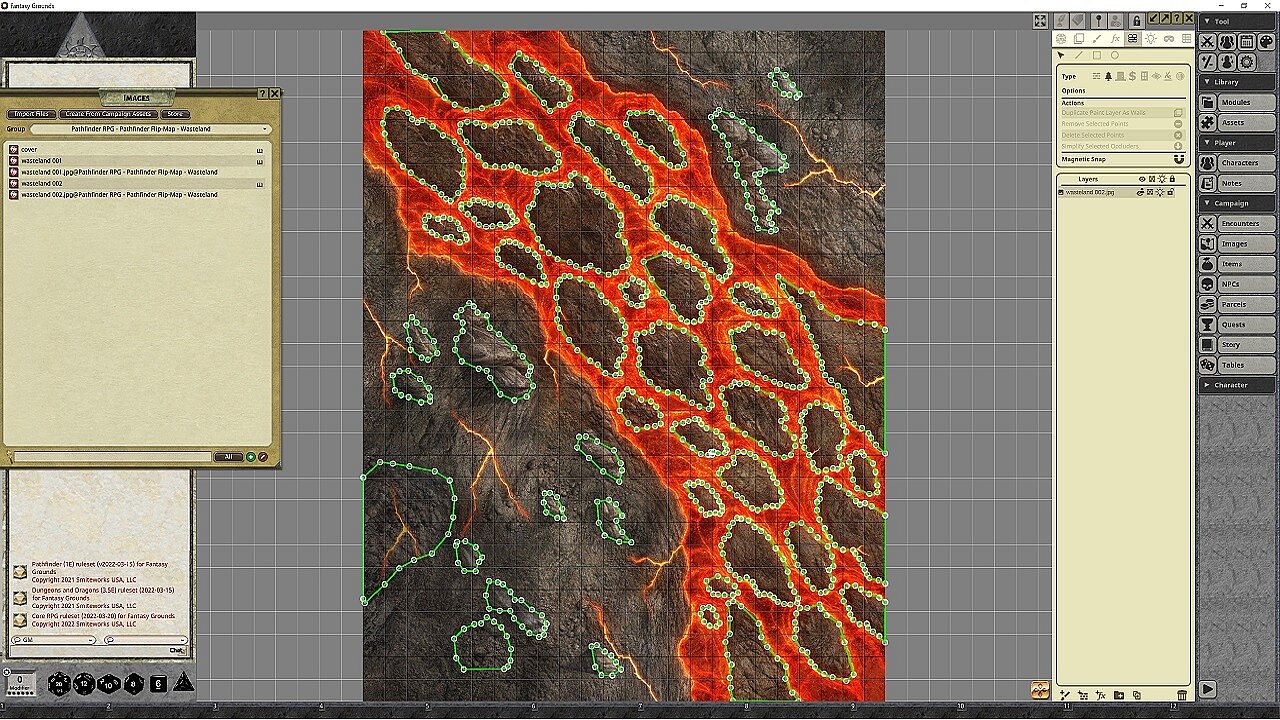Viewport: 1280px width, 720px height.
Task: Click the All filter button in Images window
Action: (x=228, y=457)
